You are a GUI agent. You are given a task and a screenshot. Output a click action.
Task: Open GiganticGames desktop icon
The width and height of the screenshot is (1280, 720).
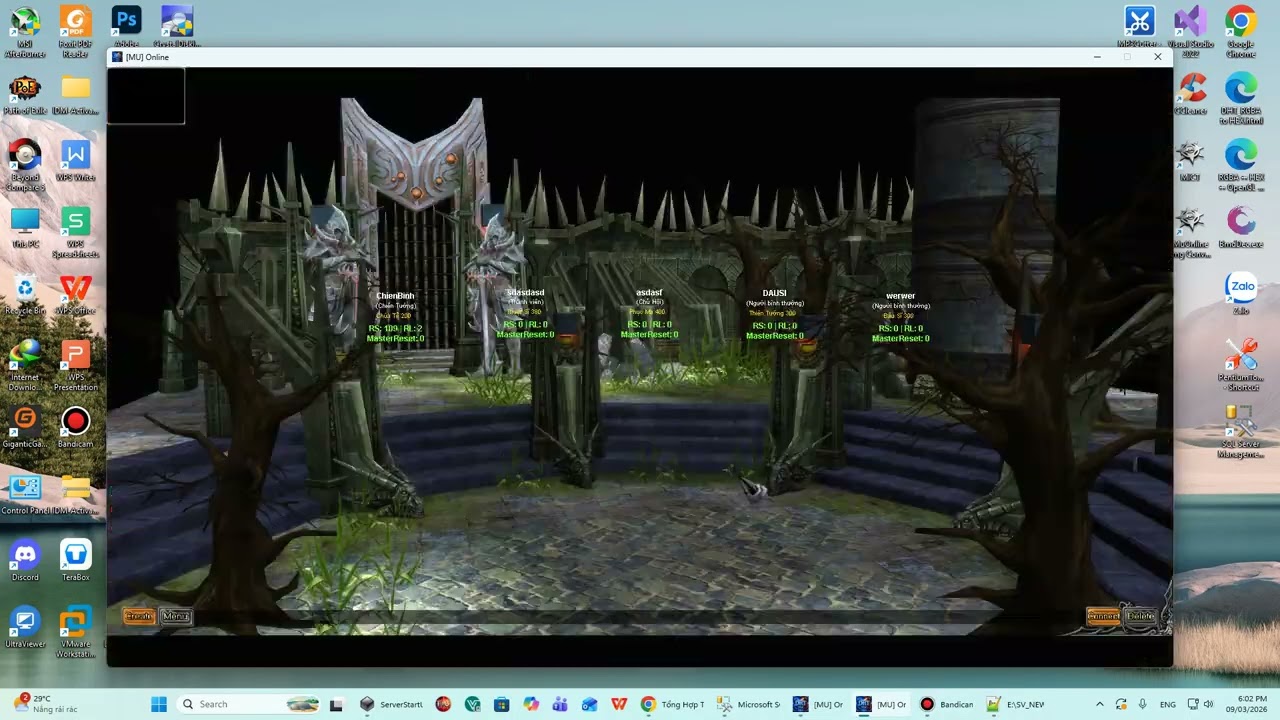point(25,427)
